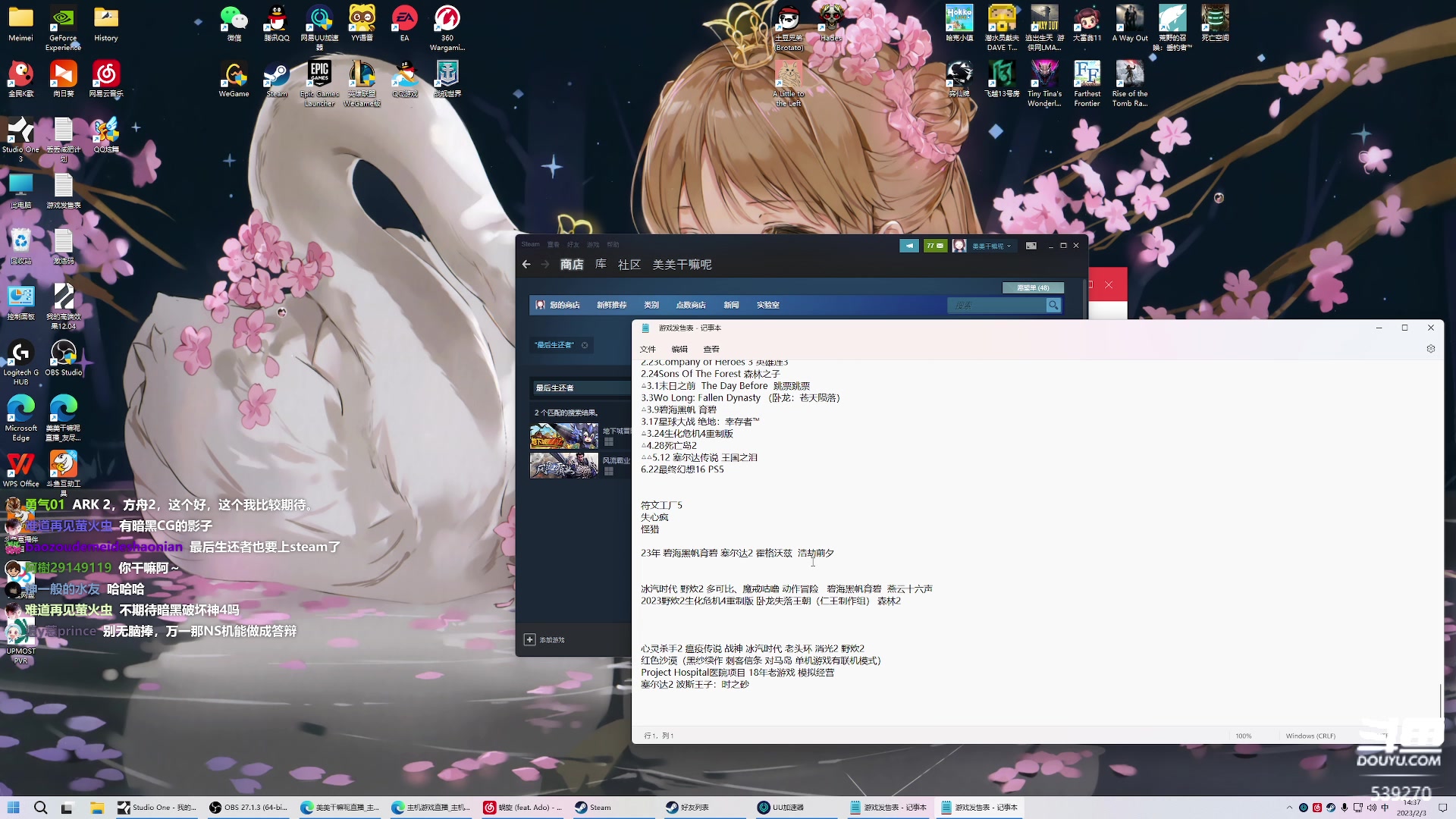
Task: Click the Steam back arrow
Action: click(526, 264)
